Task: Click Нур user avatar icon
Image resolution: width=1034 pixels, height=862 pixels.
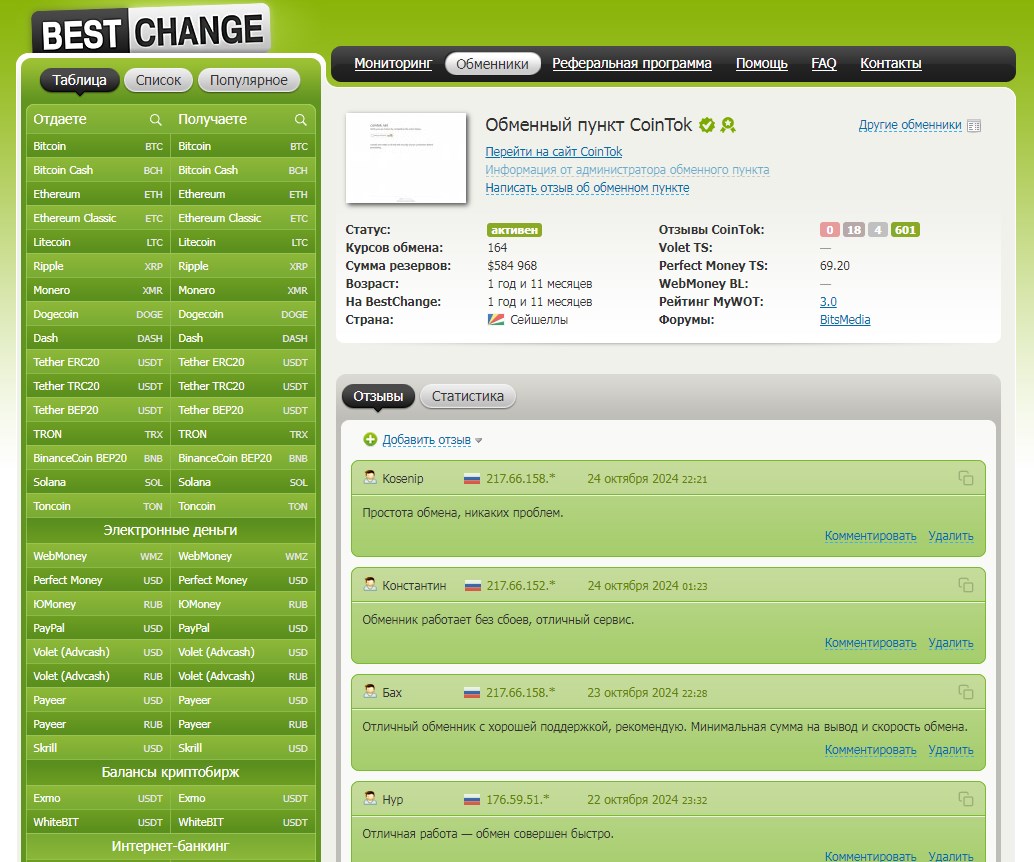Action: point(370,797)
